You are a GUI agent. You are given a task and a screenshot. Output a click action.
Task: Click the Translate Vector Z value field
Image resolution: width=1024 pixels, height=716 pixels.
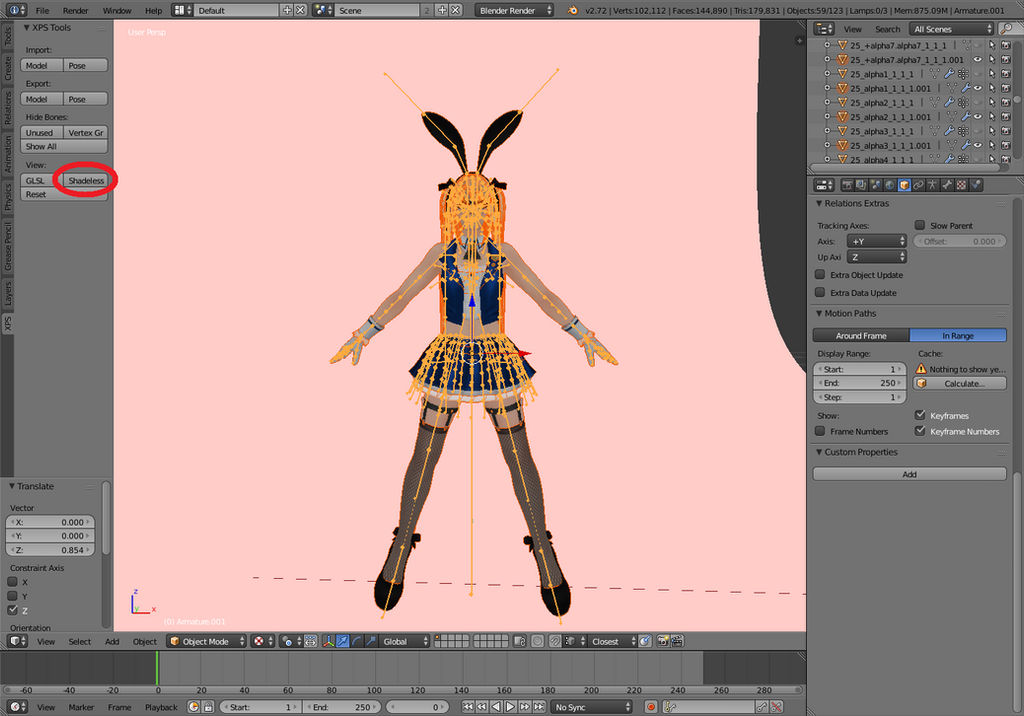coord(50,549)
